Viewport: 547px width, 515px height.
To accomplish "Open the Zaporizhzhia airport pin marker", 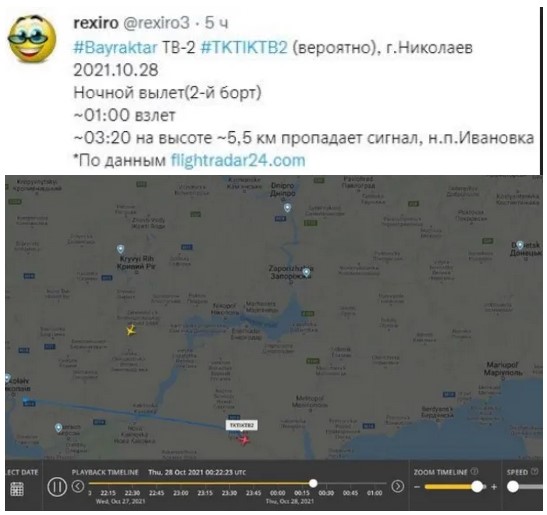I will tap(306, 272).
